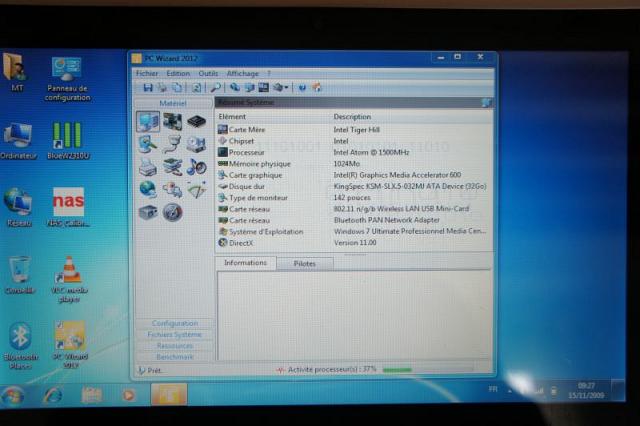Image resolution: width=640 pixels, height=426 pixels.
Task: Select the monitor with magnifier video icon
Action: [x=148, y=144]
